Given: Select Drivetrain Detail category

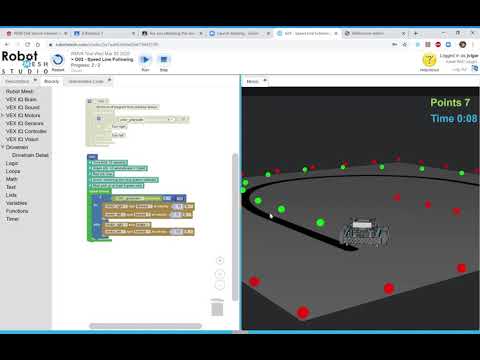Looking at the screenshot, I should [x=30, y=155].
